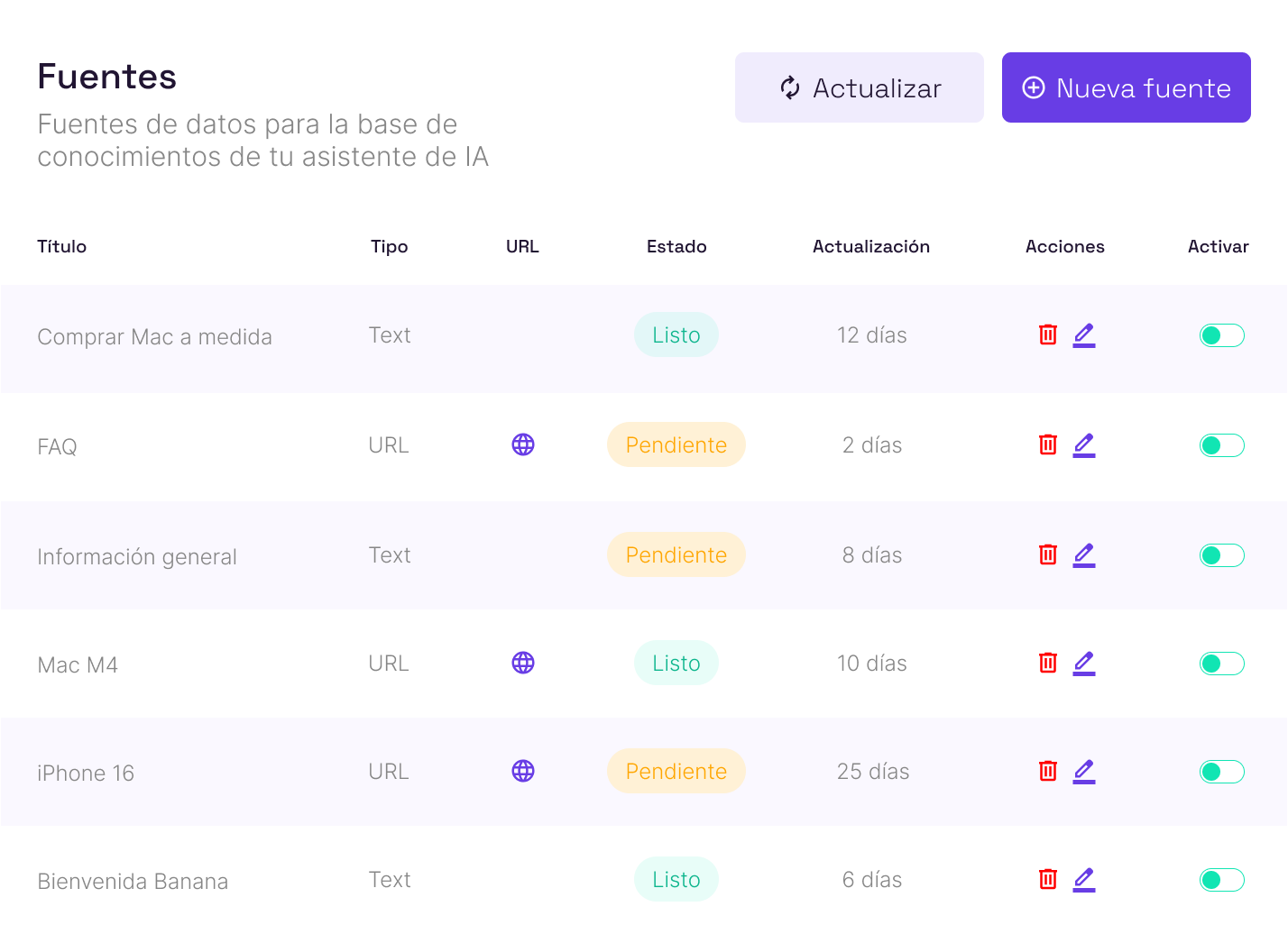Toggle activation for Comprar Mac a medida
Screen dimensions: 1288x934
(1221, 335)
